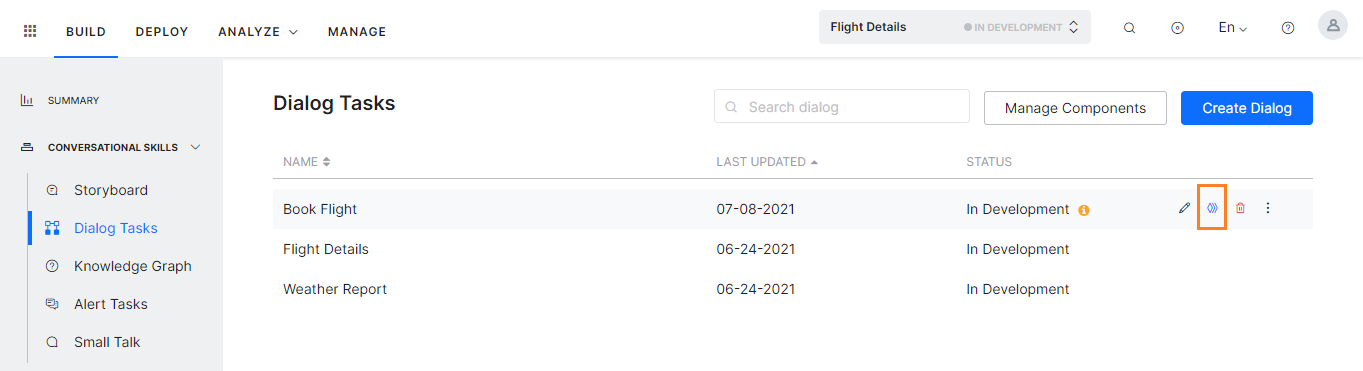
Task: Click the circular icon next to search
Action: (1177, 28)
